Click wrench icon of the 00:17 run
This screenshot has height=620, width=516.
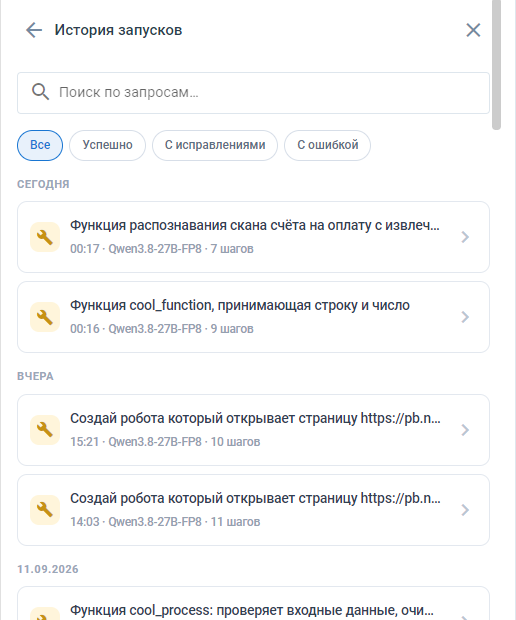45,237
